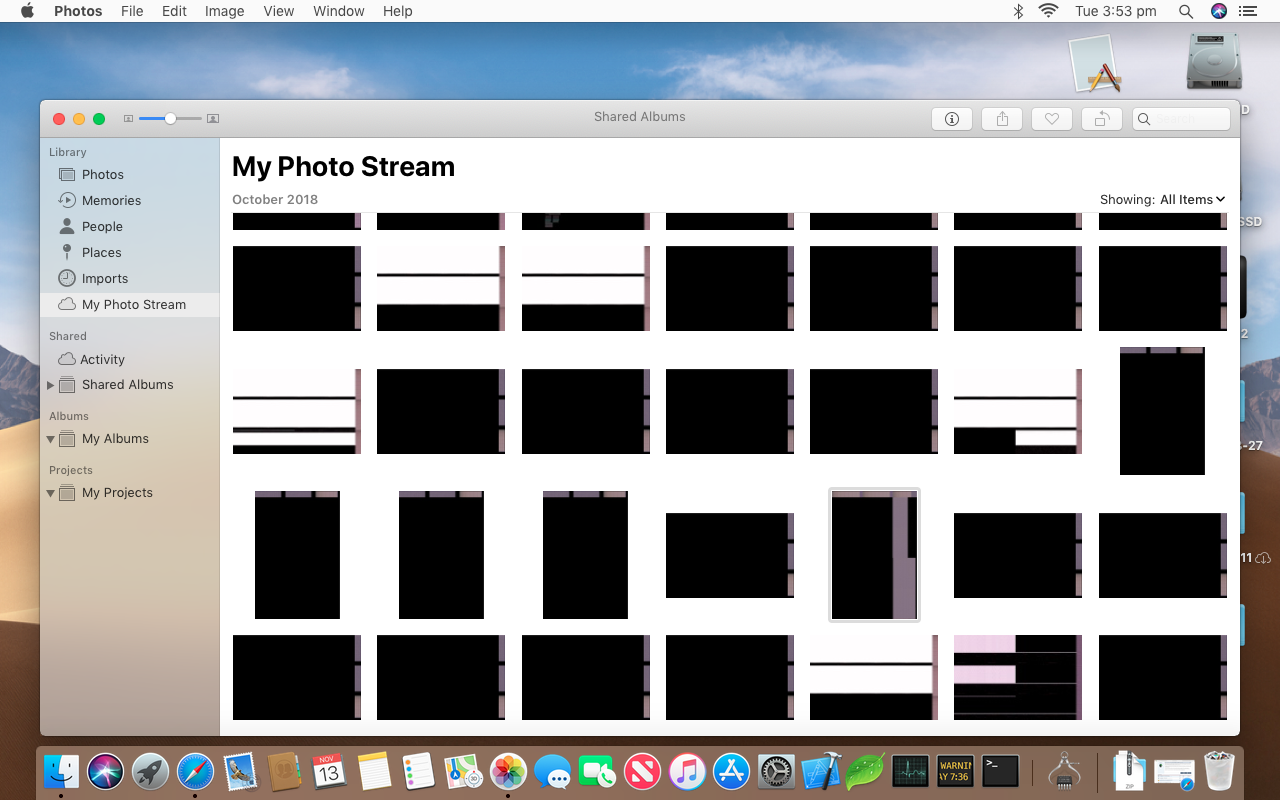Open Maps from the Dock
This screenshot has height=800, width=1280.
tap(463, 771)
